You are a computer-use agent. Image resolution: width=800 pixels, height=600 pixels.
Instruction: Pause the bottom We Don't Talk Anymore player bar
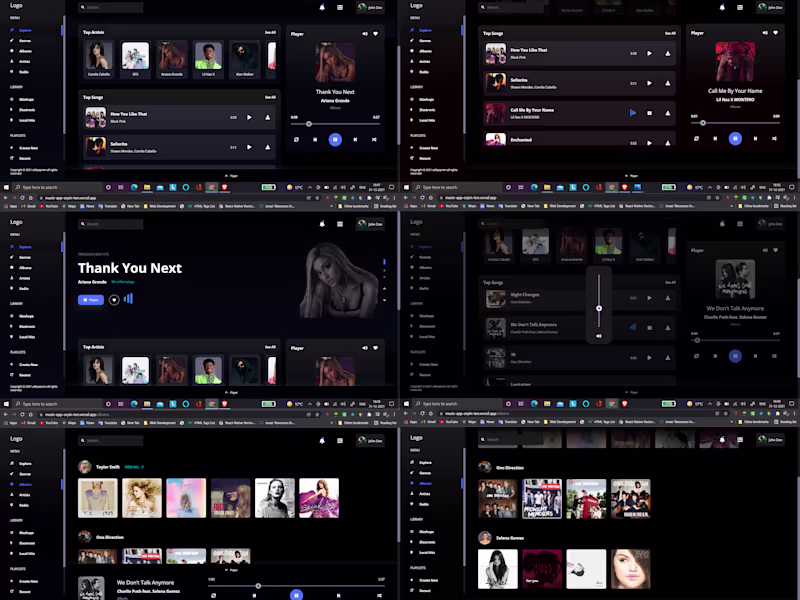coord(296,595)
